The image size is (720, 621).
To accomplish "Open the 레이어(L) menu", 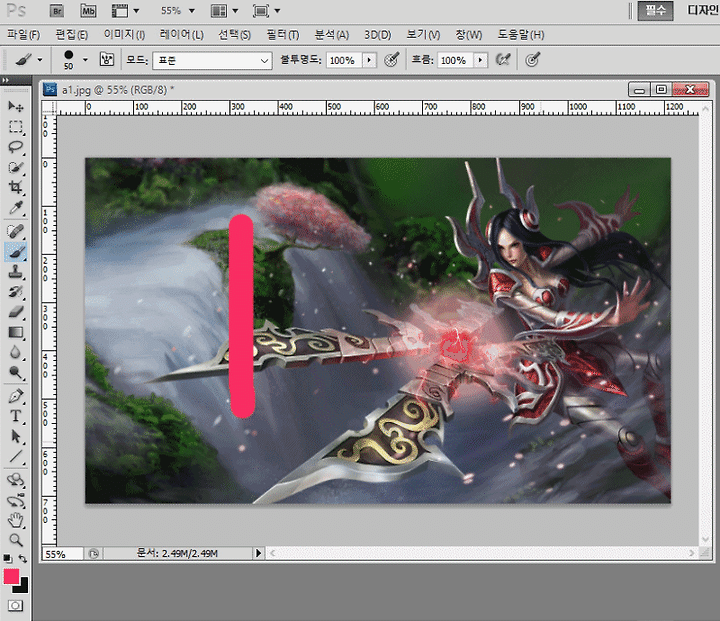I will click(x=182, y=35).
